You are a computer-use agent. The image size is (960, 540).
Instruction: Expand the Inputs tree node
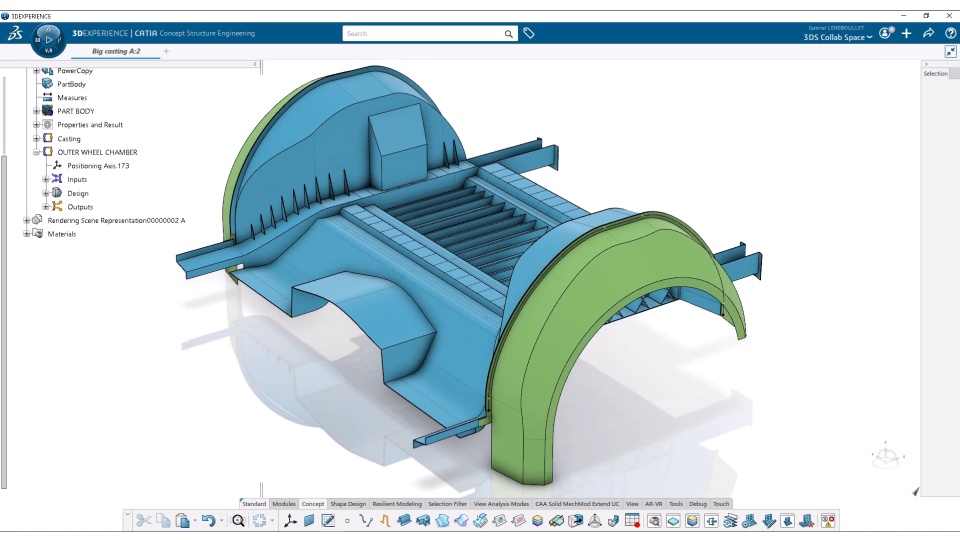point(46,179)
